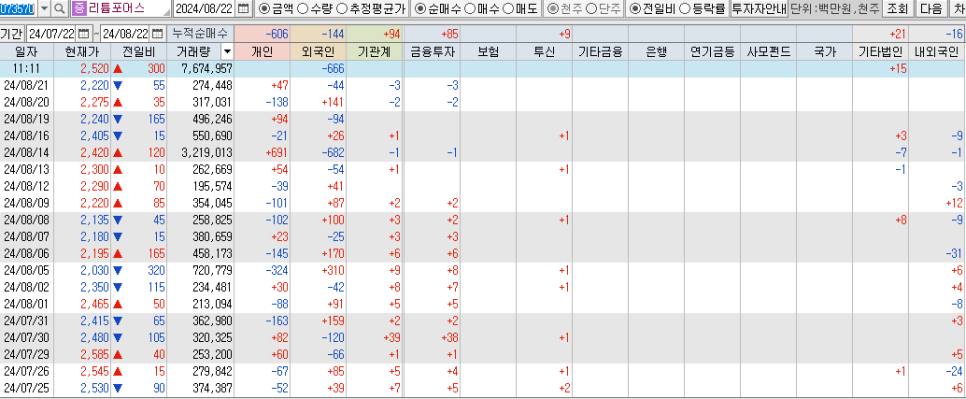Click 내외국인 value -31 on 24/08/06
This screenshot has width=966, height=399.
pos(936,254)
